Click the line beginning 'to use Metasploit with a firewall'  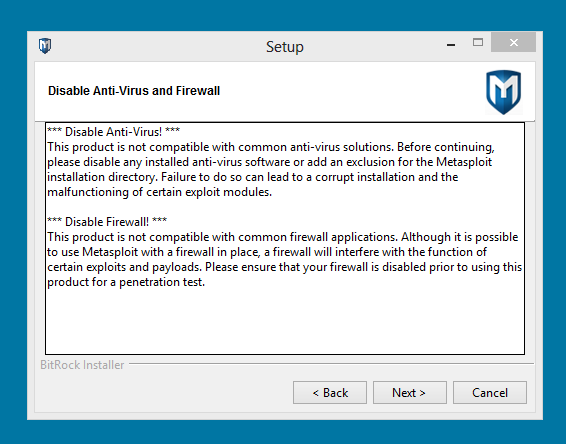(x=267, y=252)
